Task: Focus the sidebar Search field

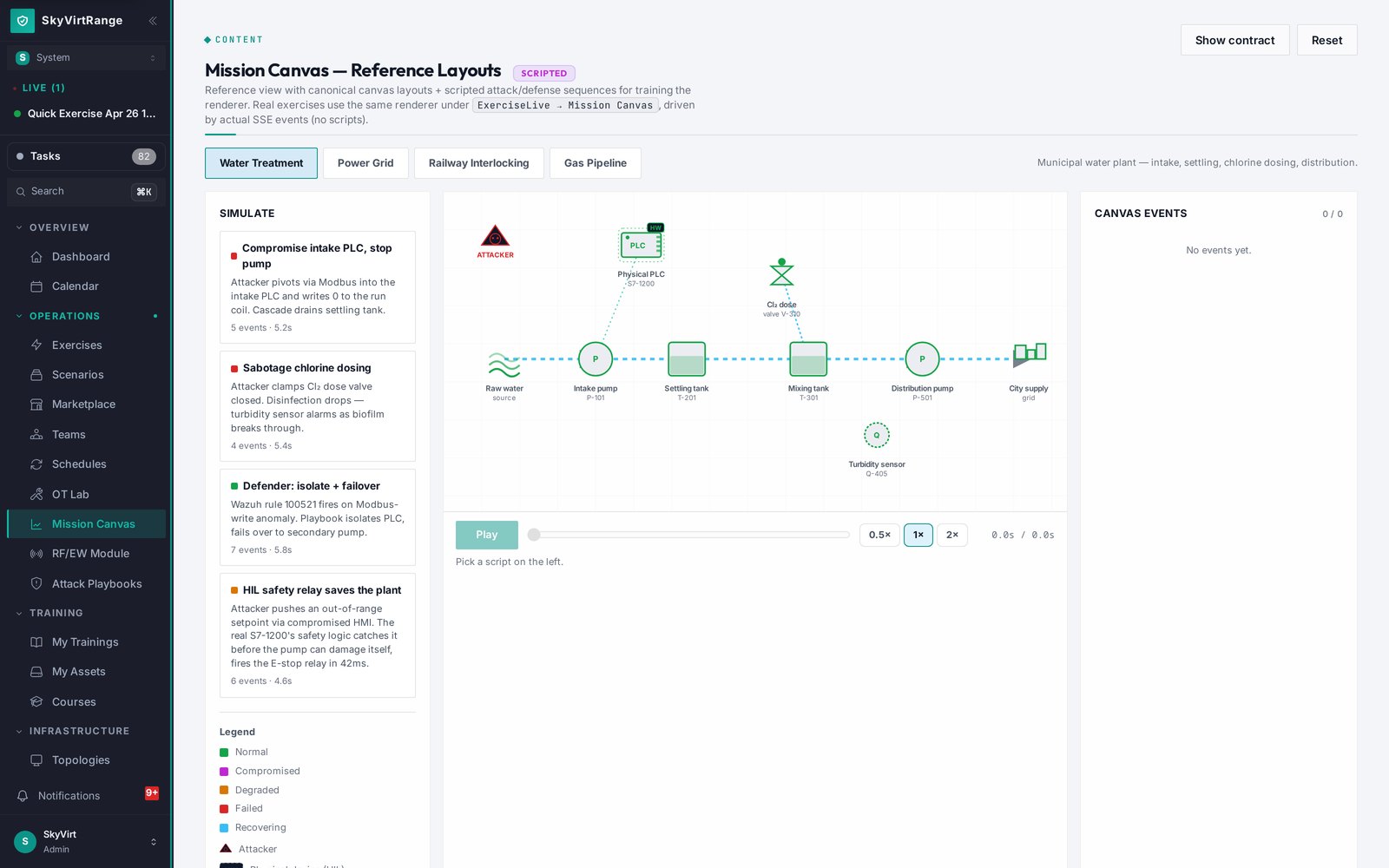Action: click(x=86, y=192)
